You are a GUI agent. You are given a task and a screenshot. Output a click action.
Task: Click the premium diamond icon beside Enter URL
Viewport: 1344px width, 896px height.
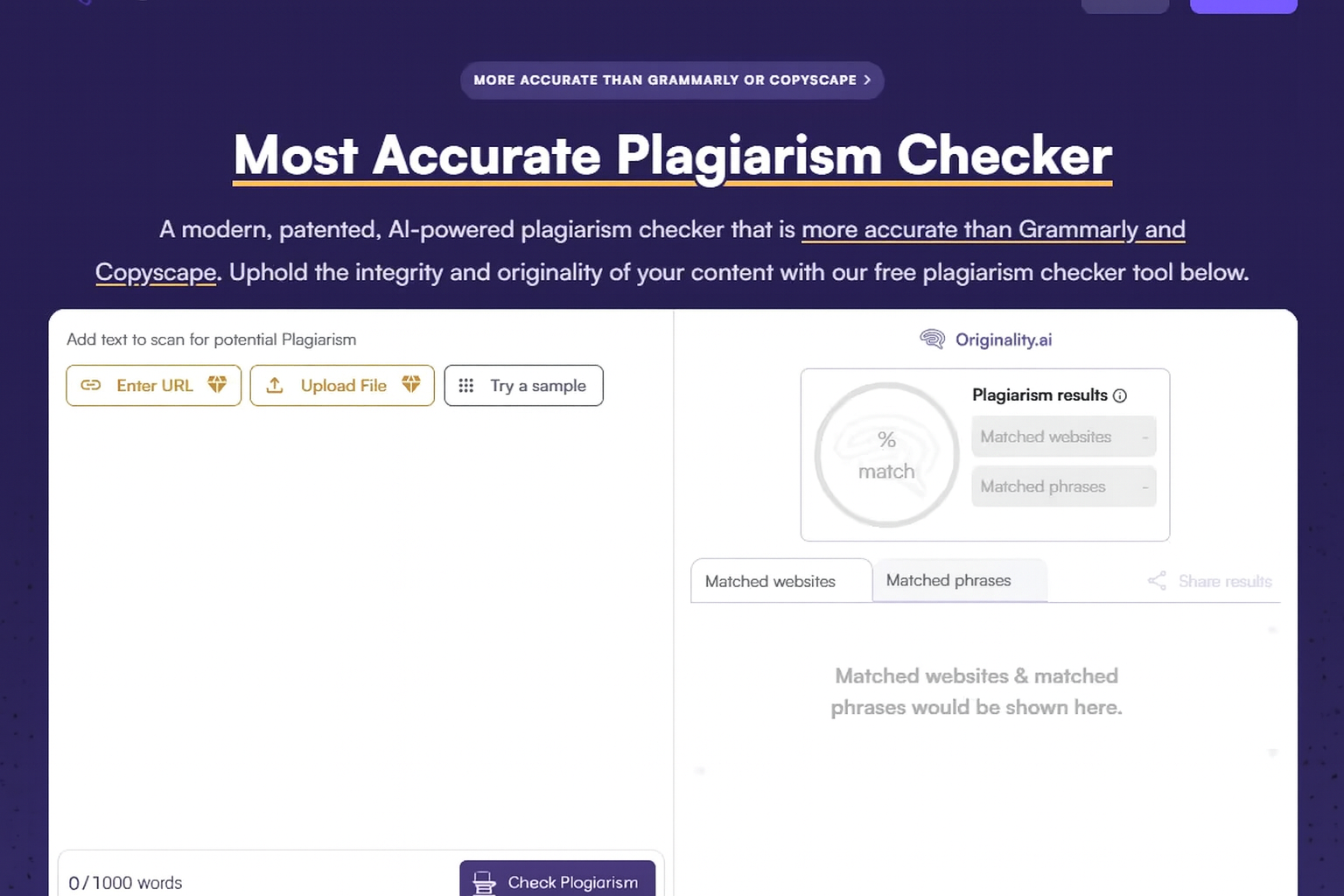pos(217,384)
